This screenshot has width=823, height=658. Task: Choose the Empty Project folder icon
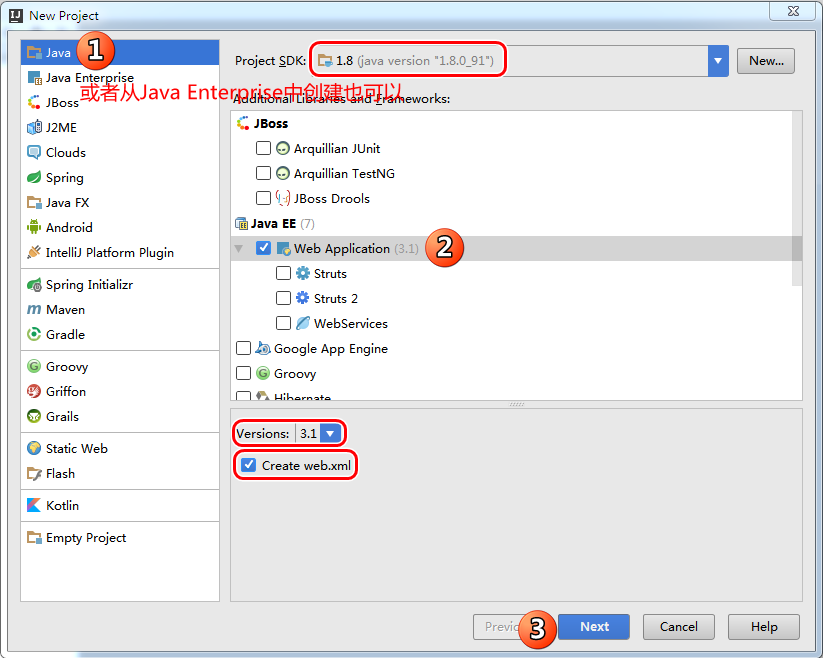(34, 537)
